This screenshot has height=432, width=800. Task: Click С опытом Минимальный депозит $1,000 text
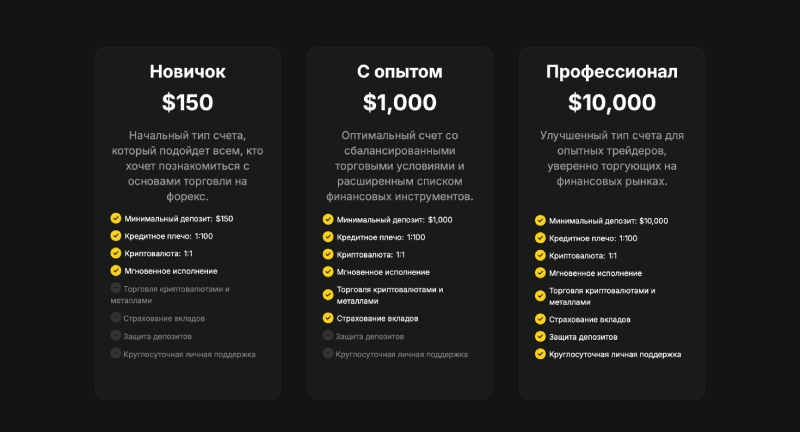click(394, 220)
